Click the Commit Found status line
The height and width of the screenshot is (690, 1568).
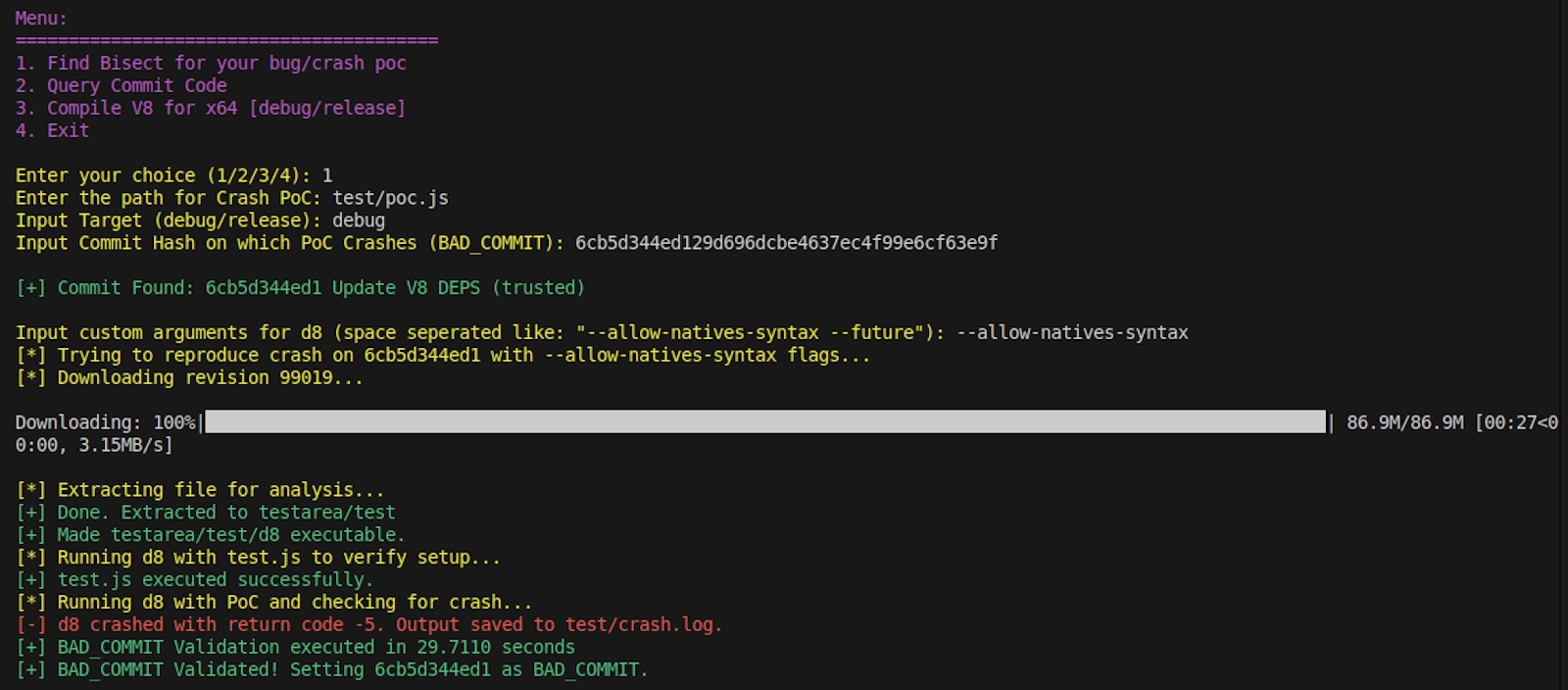(x=301, y=288)
